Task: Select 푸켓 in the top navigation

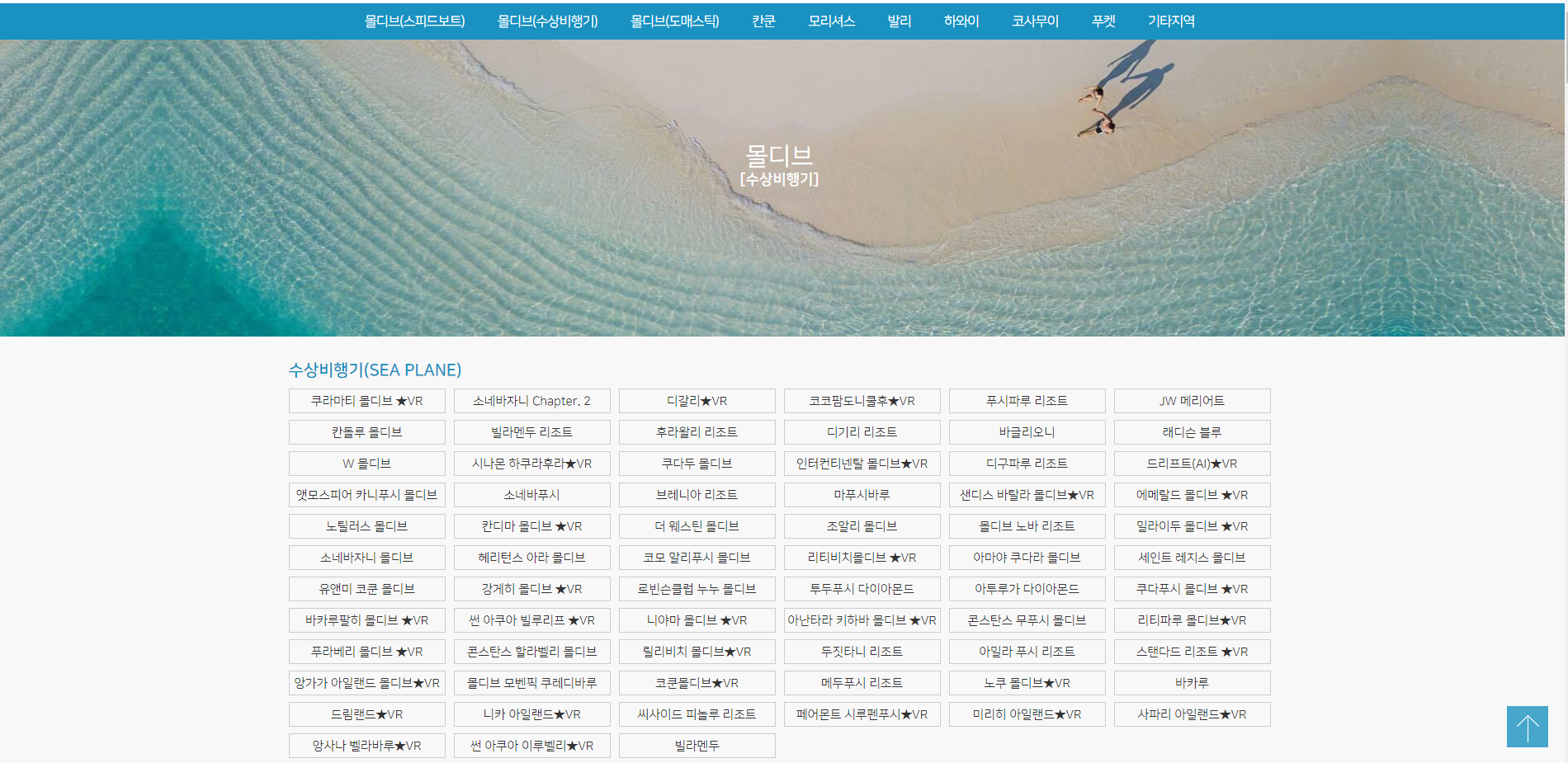Action: [1102, 21]
